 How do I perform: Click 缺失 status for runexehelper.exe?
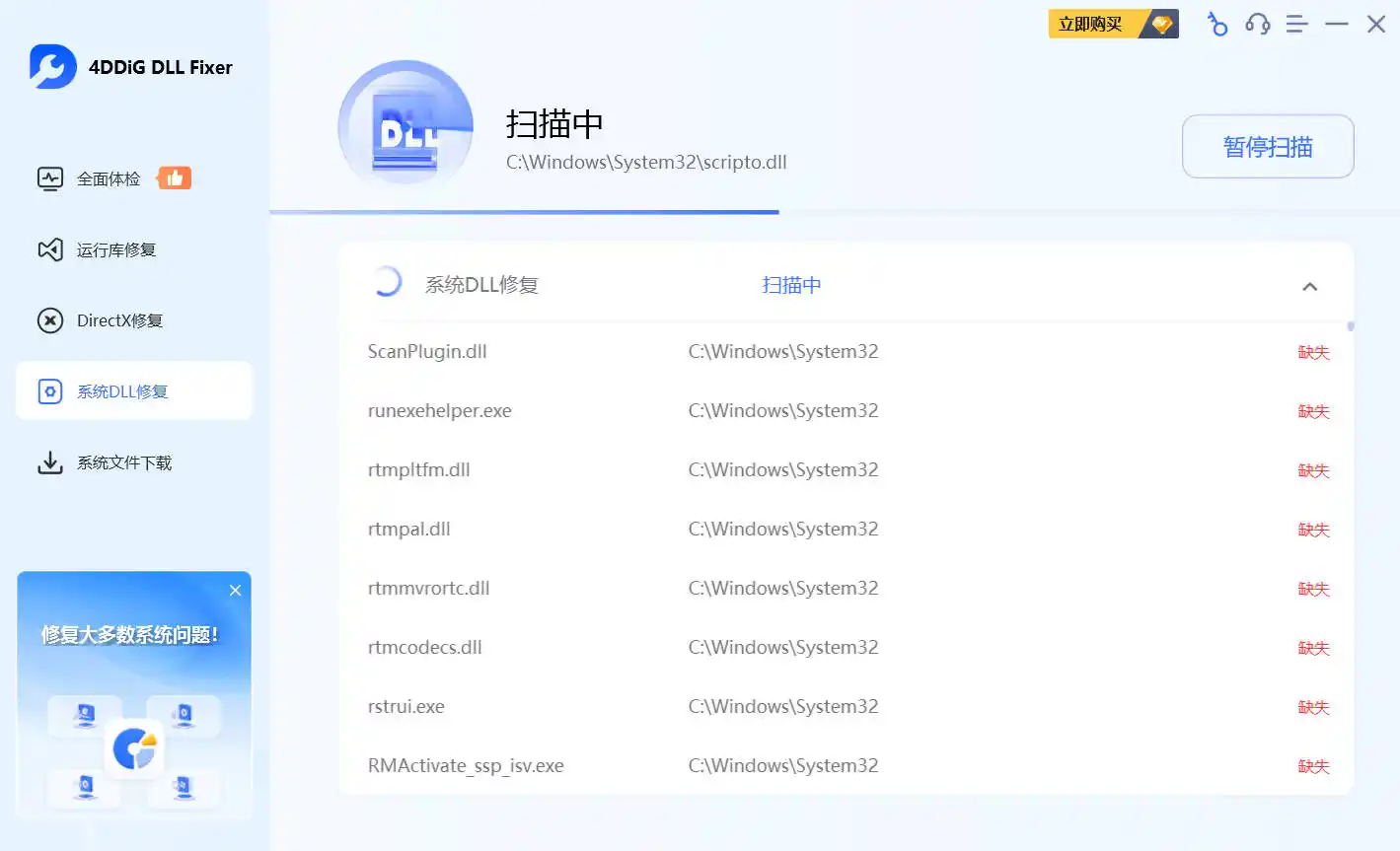point(1313,411)
